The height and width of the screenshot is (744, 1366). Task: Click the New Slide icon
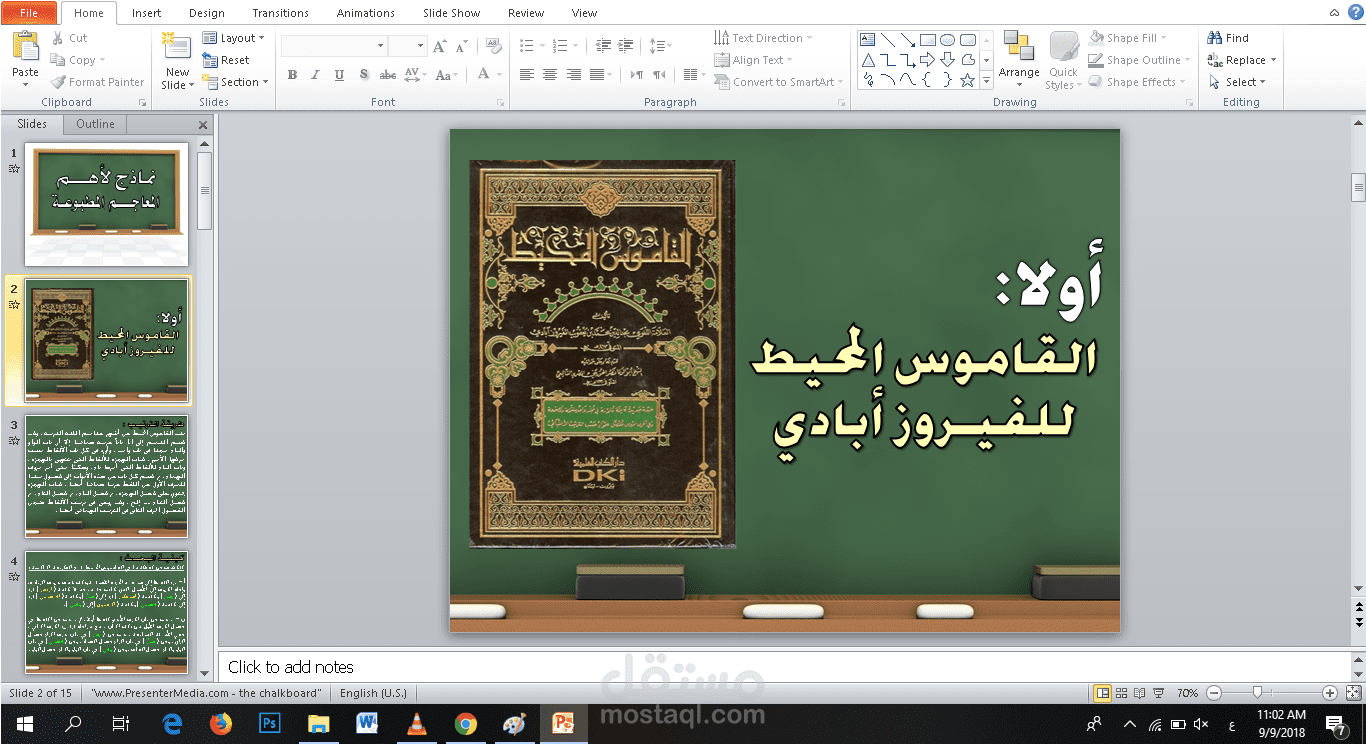point(177,47)
